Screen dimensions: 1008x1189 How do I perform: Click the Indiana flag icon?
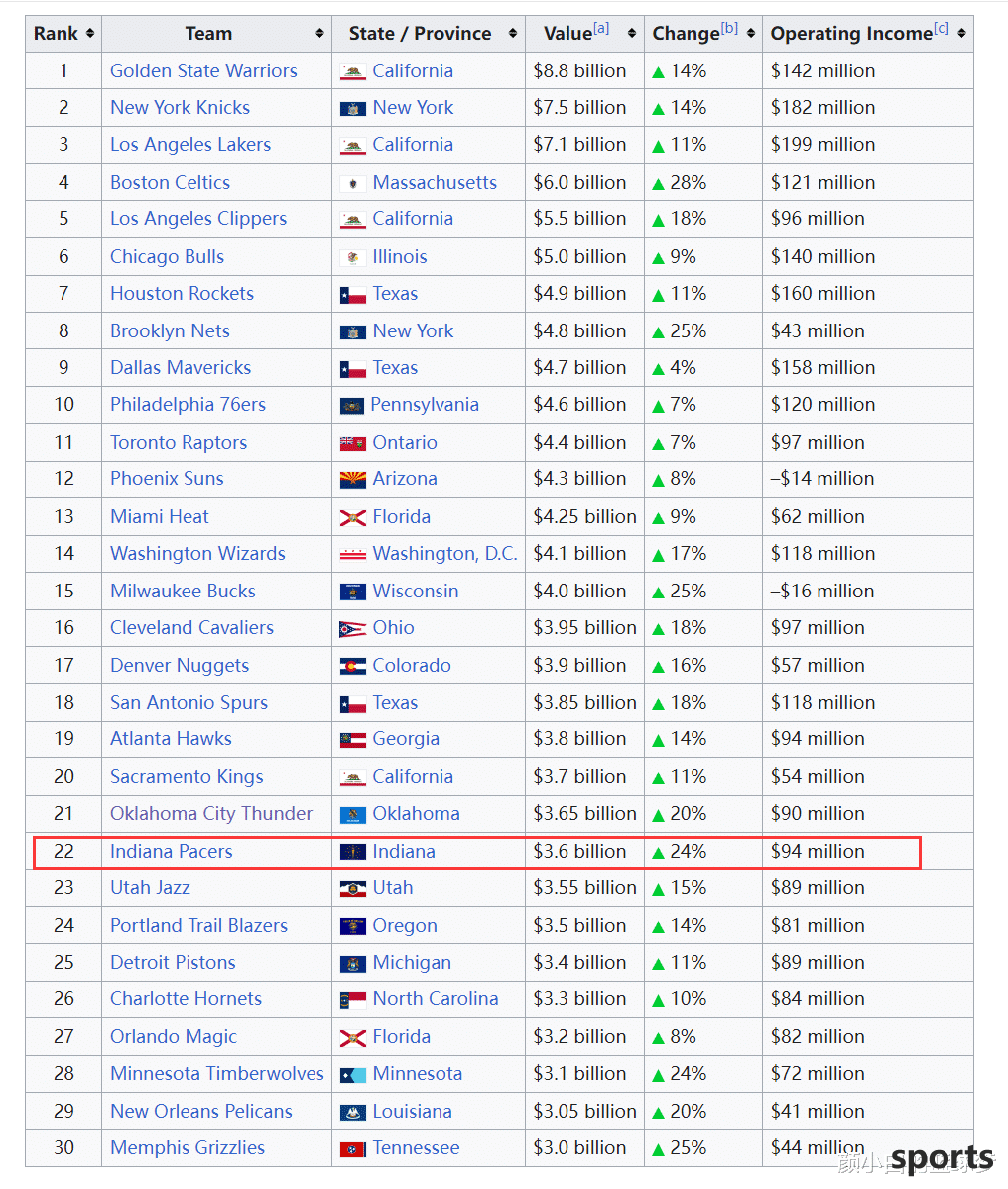(x=353, y=852)
